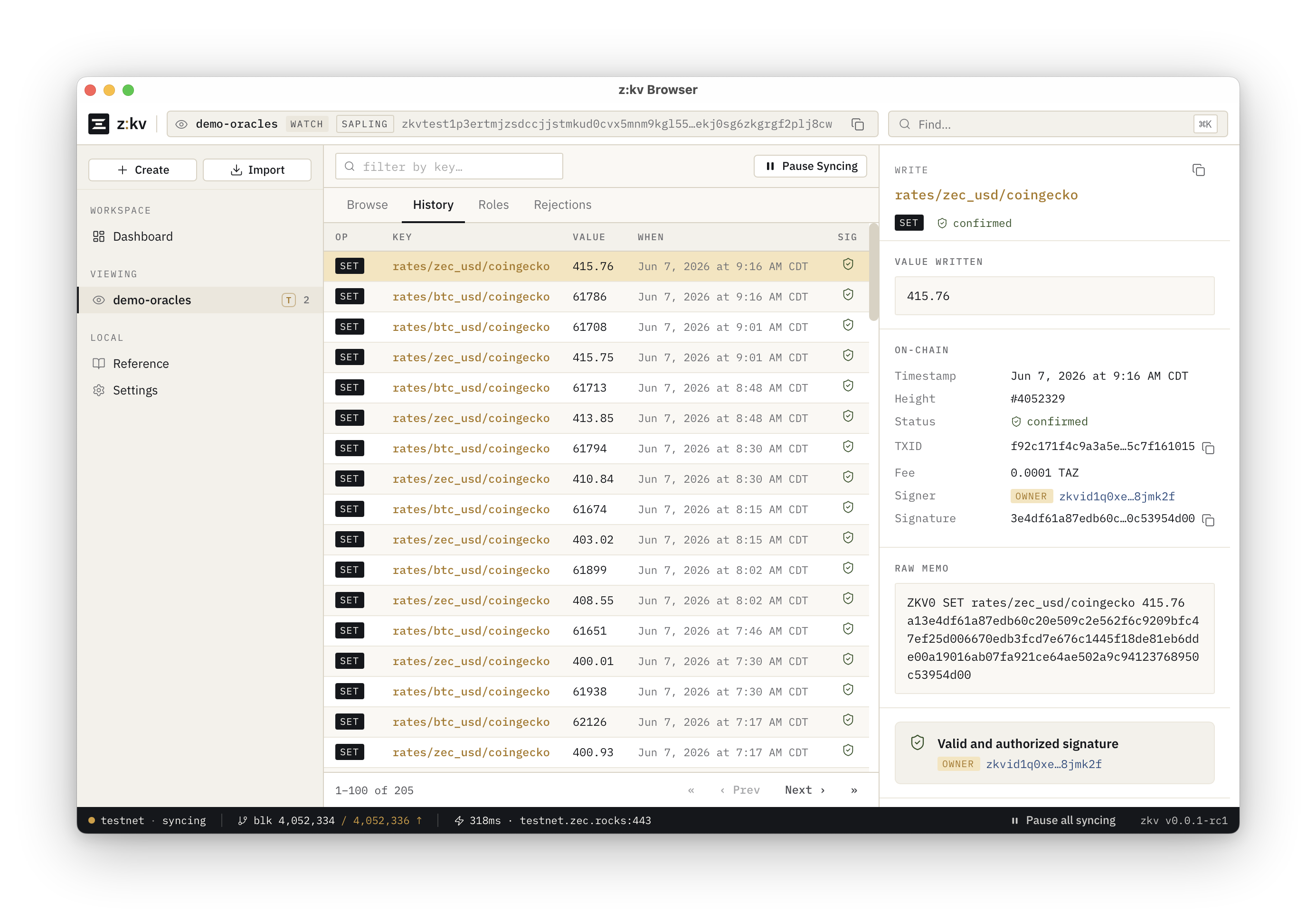
Task: Click the Find search field
Action: click(1058, 124)
